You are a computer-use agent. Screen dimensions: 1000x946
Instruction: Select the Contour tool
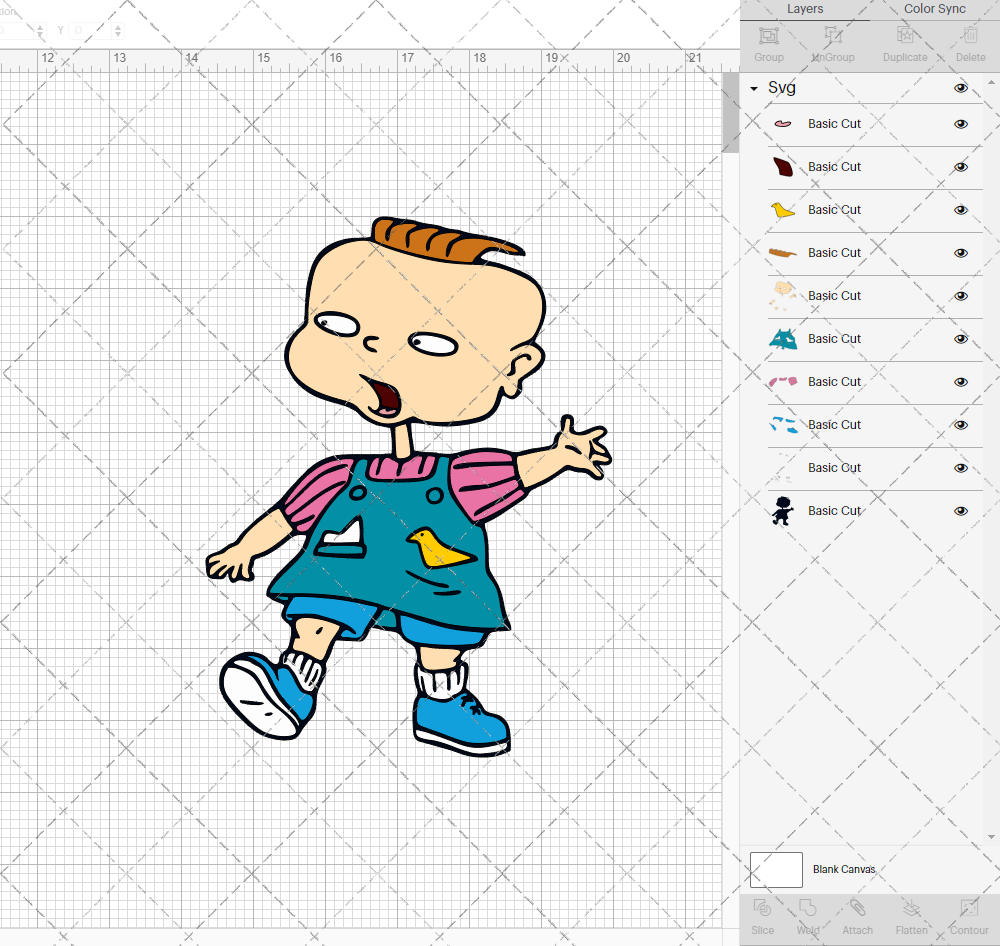click(969, 908)
